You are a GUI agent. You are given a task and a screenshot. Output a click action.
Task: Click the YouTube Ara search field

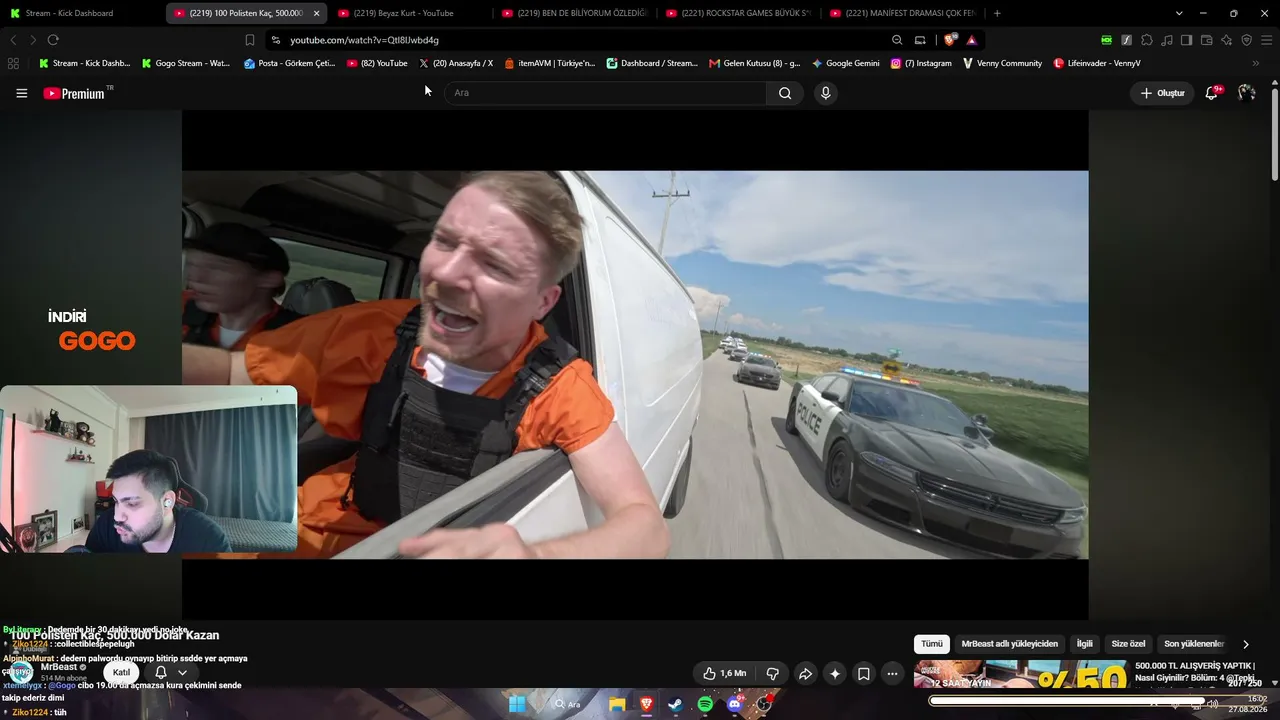pos(605,93)
